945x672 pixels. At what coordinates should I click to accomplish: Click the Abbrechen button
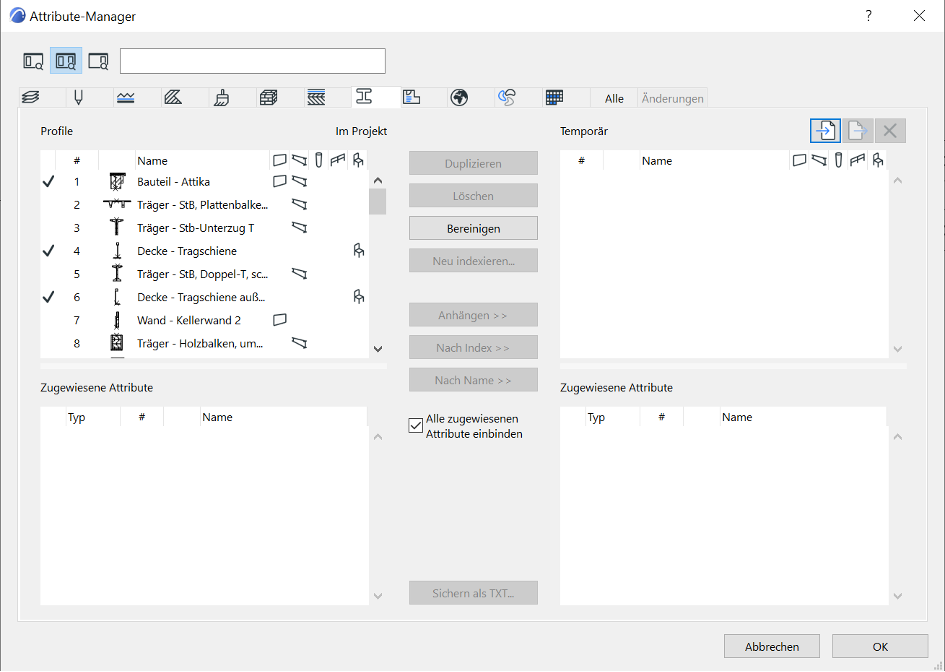772,646
